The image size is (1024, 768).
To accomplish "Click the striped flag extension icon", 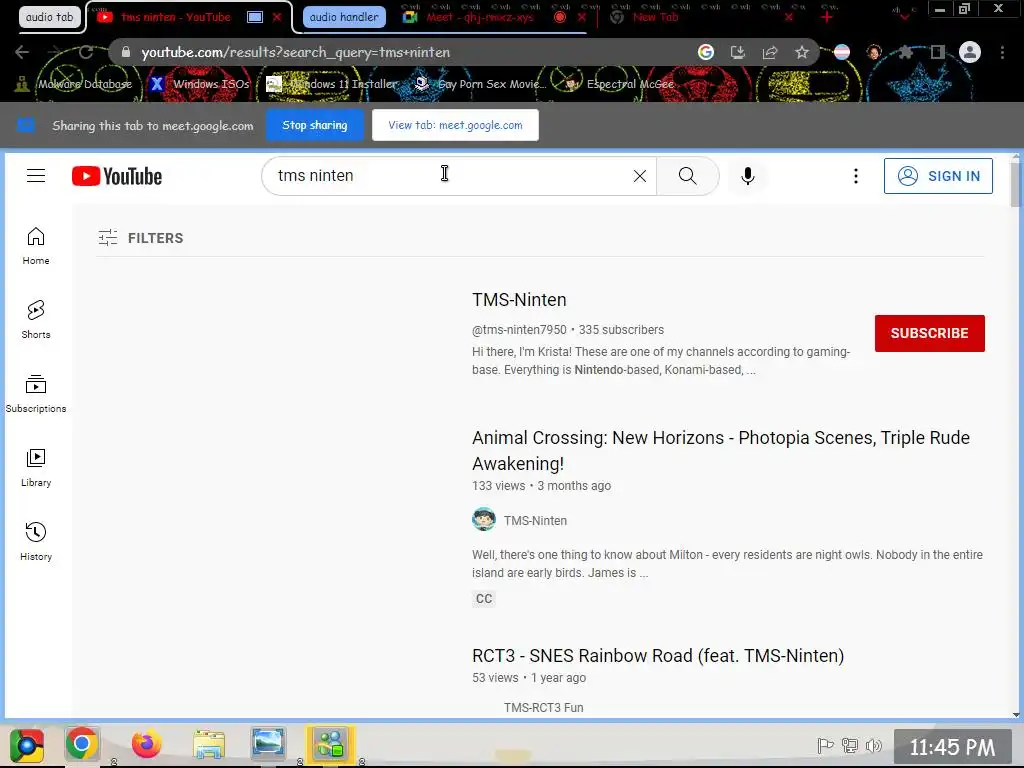I will pyautogui.click(x=842, y=52).
